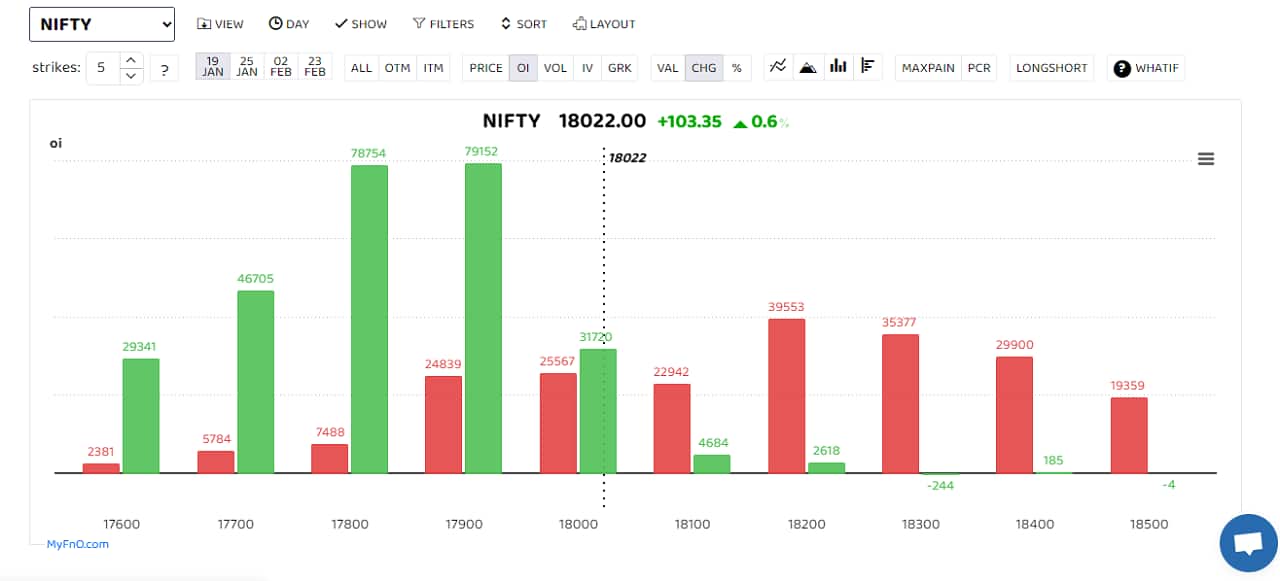Increase strikes using the up stepper arrow
This screenshot has height=581, width=1280.
pos(131,61)
